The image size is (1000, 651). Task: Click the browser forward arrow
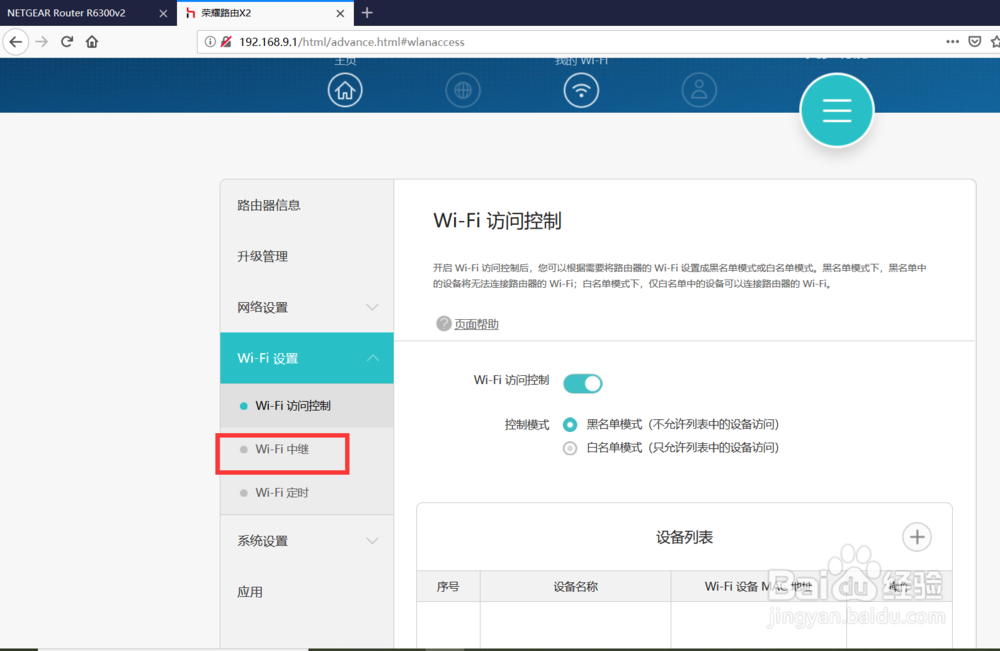click(42, 42)
